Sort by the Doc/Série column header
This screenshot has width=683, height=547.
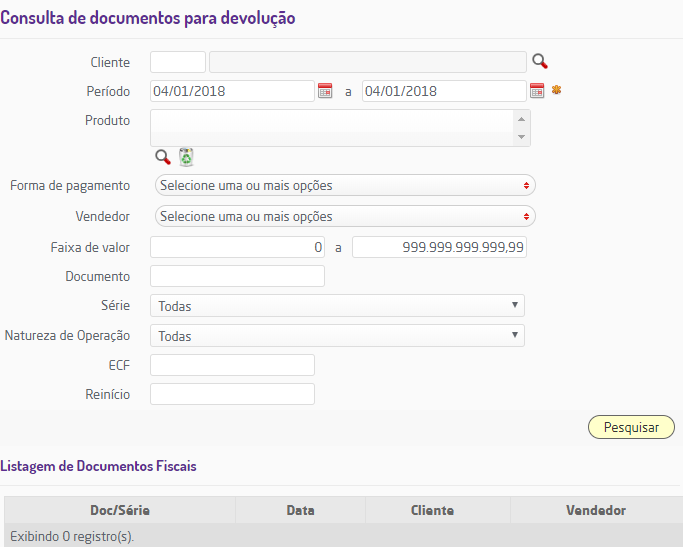tap(120, 510)
